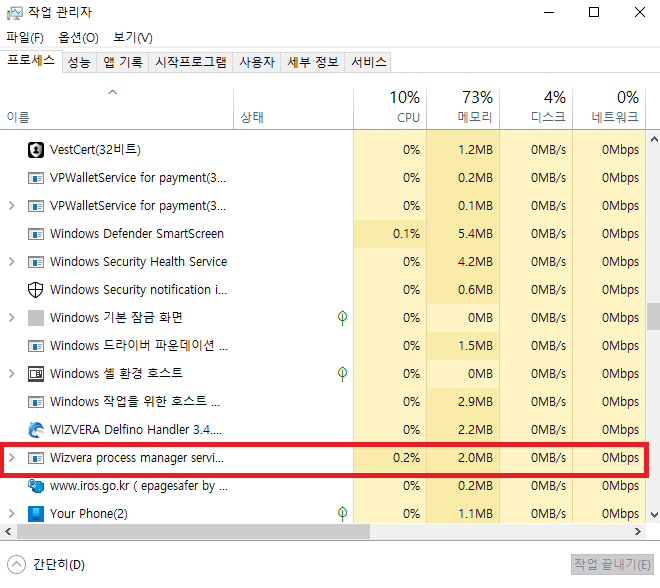Viewport: 660px width, 588px height.
Task: Click the first VPWalletService process icon
Action: pyautogui.click(x=36, y=178)
